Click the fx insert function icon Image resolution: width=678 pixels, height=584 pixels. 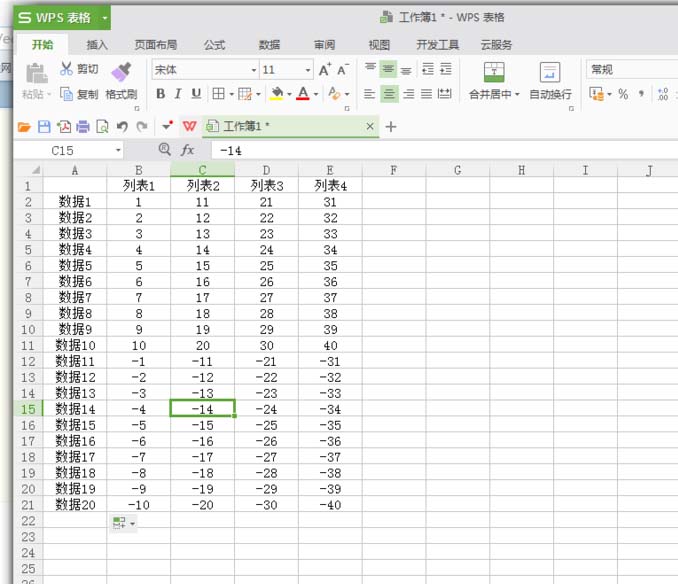tap(187, 150)
